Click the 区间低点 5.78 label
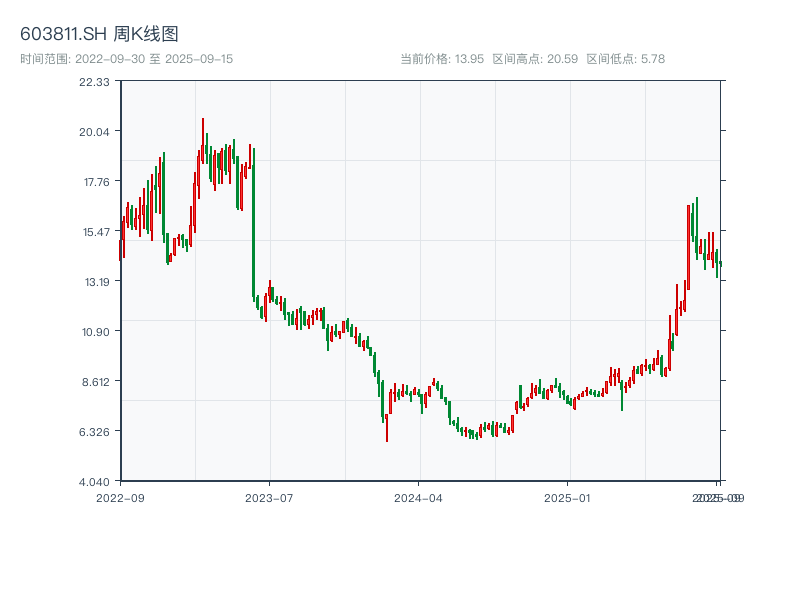Image resolution: width=800 pixels, height=600 pixels. tap(625, 59)
